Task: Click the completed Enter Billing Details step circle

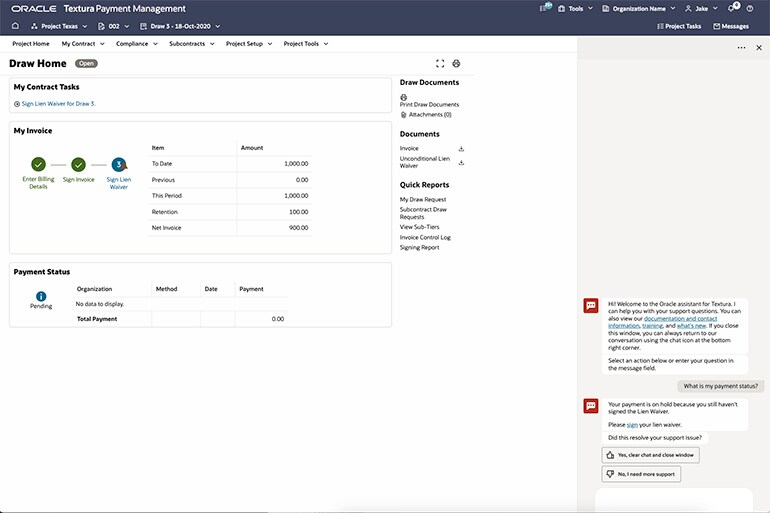Action: [38, 164]
